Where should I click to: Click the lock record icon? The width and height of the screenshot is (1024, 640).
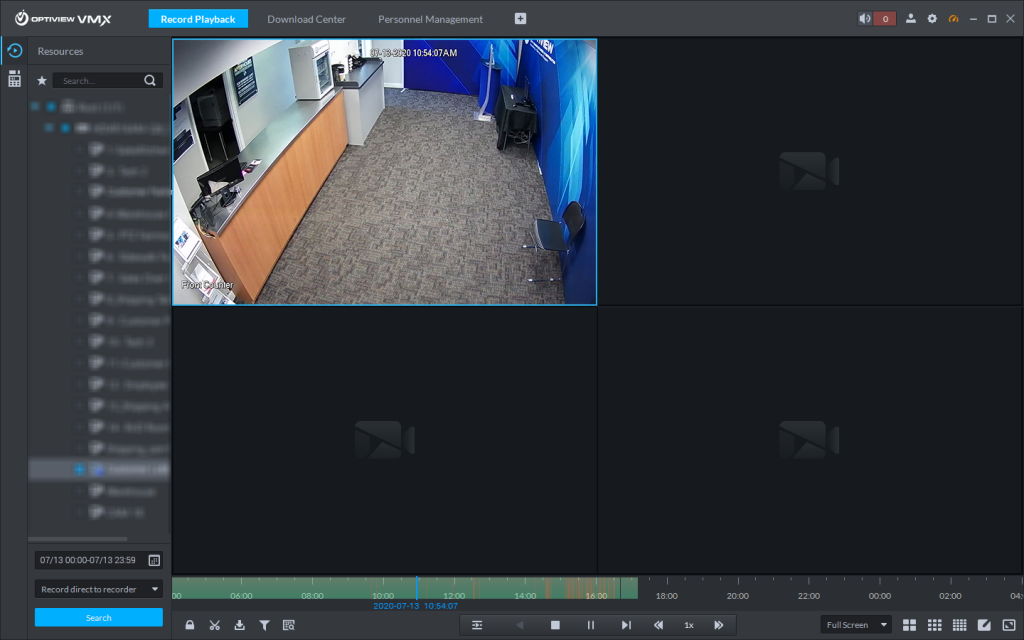190,625
